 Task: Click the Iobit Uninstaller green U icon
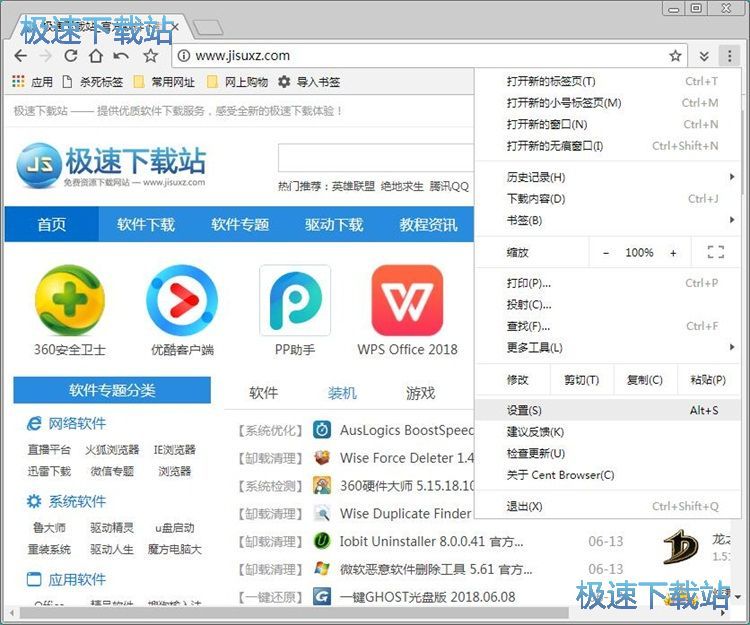(322, 541)
